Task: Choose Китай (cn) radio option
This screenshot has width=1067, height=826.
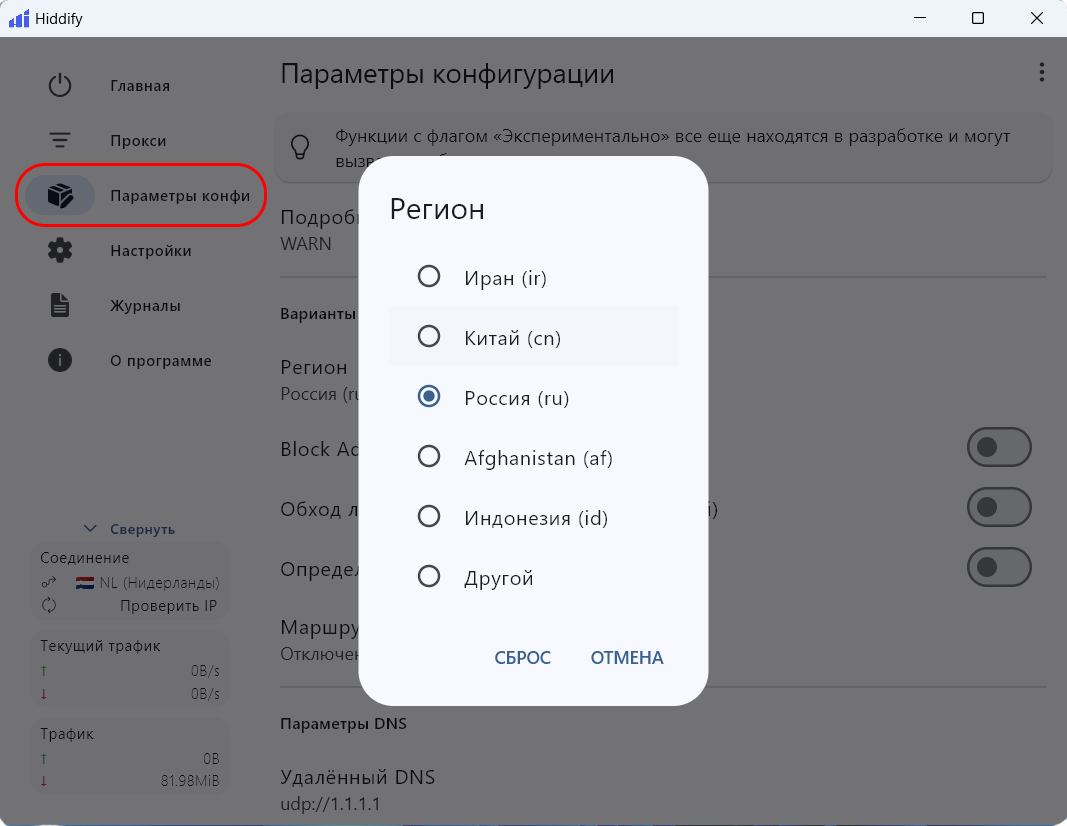Action: pos(429,337)
